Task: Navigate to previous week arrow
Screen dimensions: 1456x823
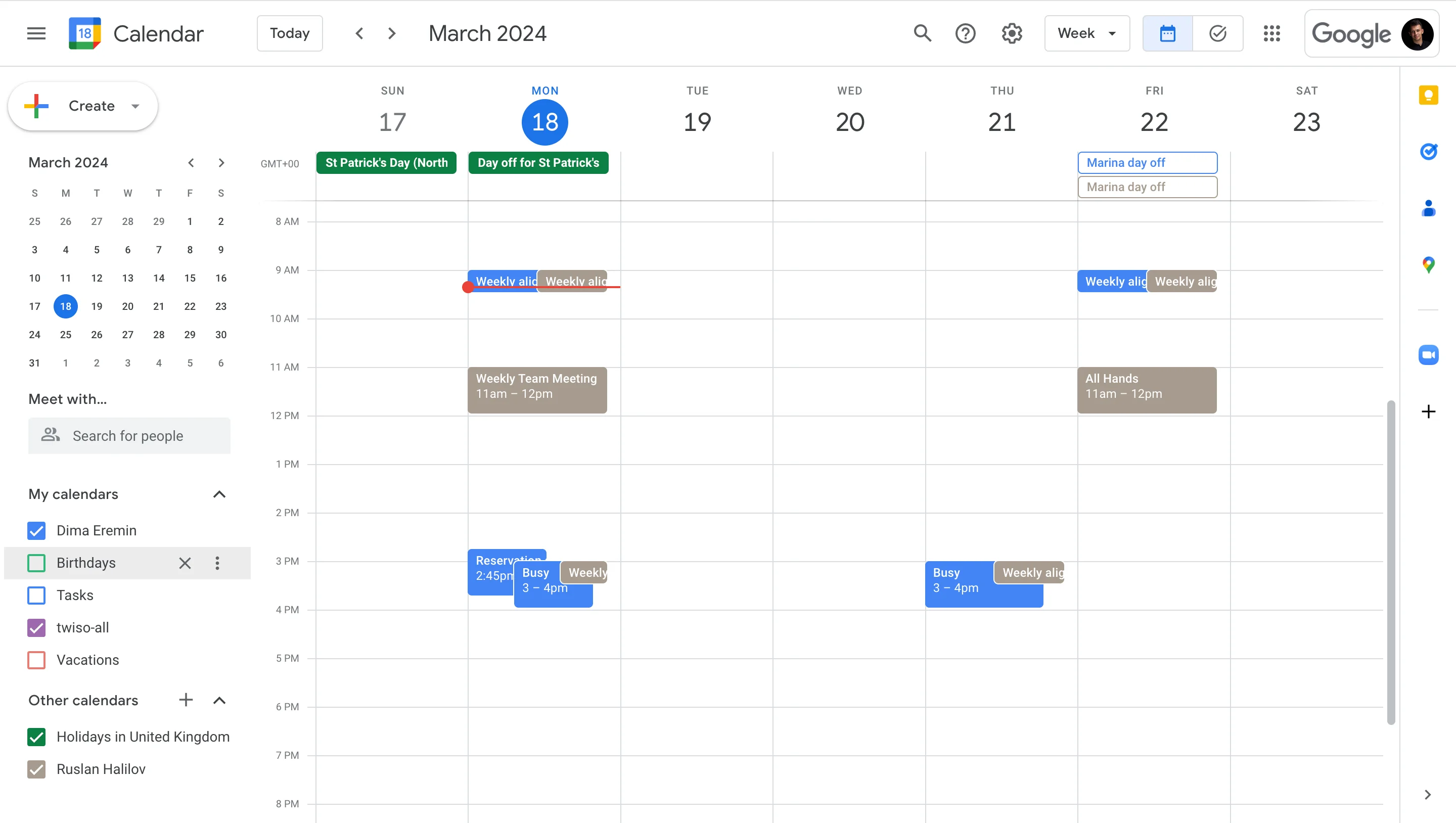Action: tap(358, 33)
